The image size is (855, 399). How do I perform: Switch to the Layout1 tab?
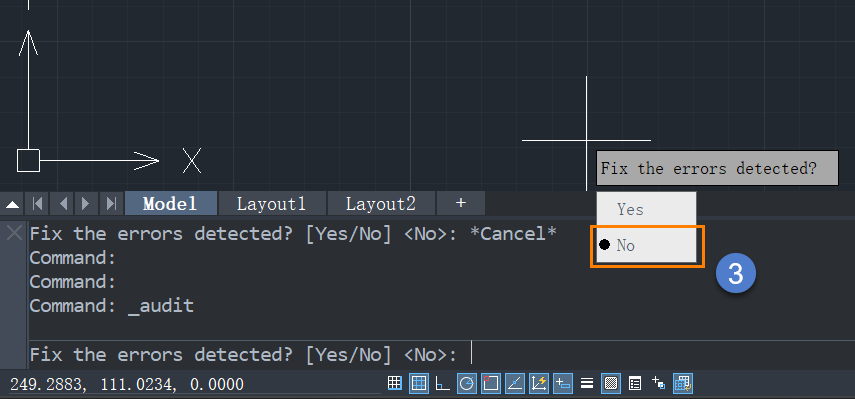pyautogui.click(x=272, y=204)
